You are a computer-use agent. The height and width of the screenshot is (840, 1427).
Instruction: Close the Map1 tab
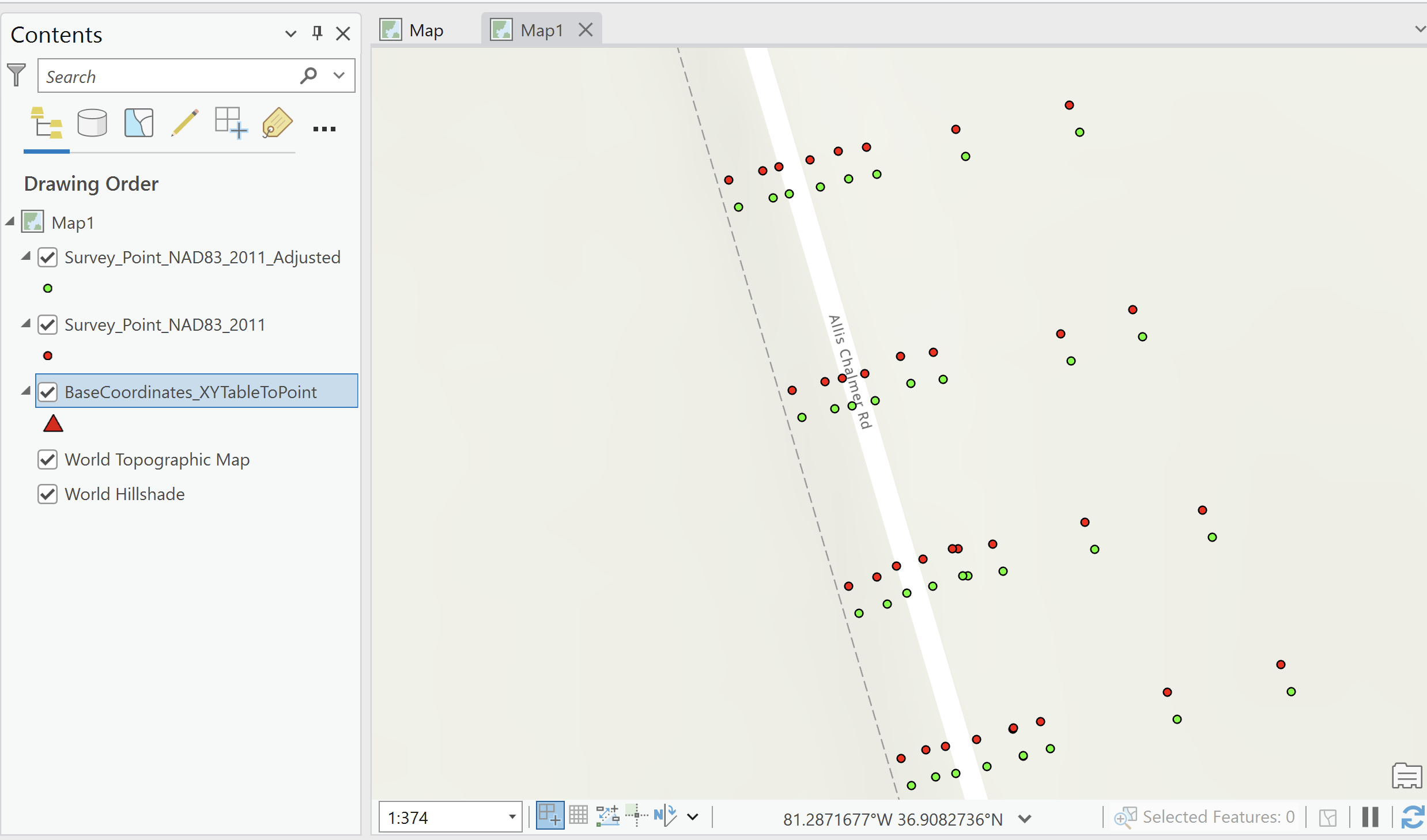click(x=586, y=29)
